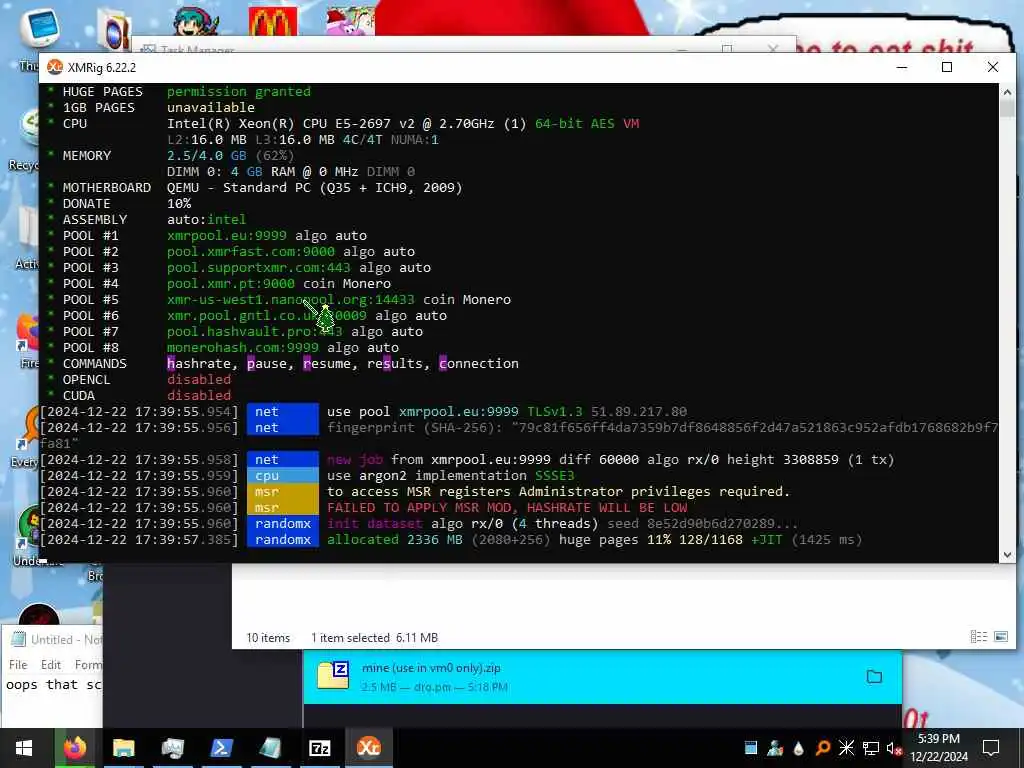Viewport: 1024px width, 768px height.
Task: Open the taskbar clock and date
Action: pyautogui.click(x=938, y=748)
